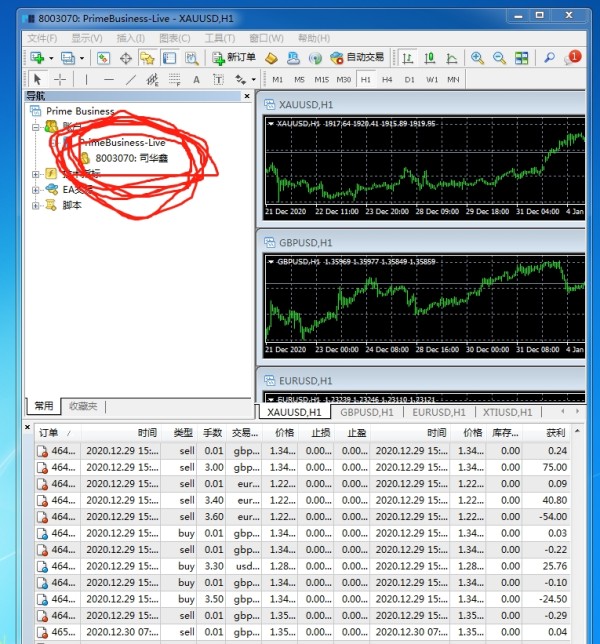Select the Prime Business root tree item
Viewport: 600px width, 644px height.
(x=80, y=111)
